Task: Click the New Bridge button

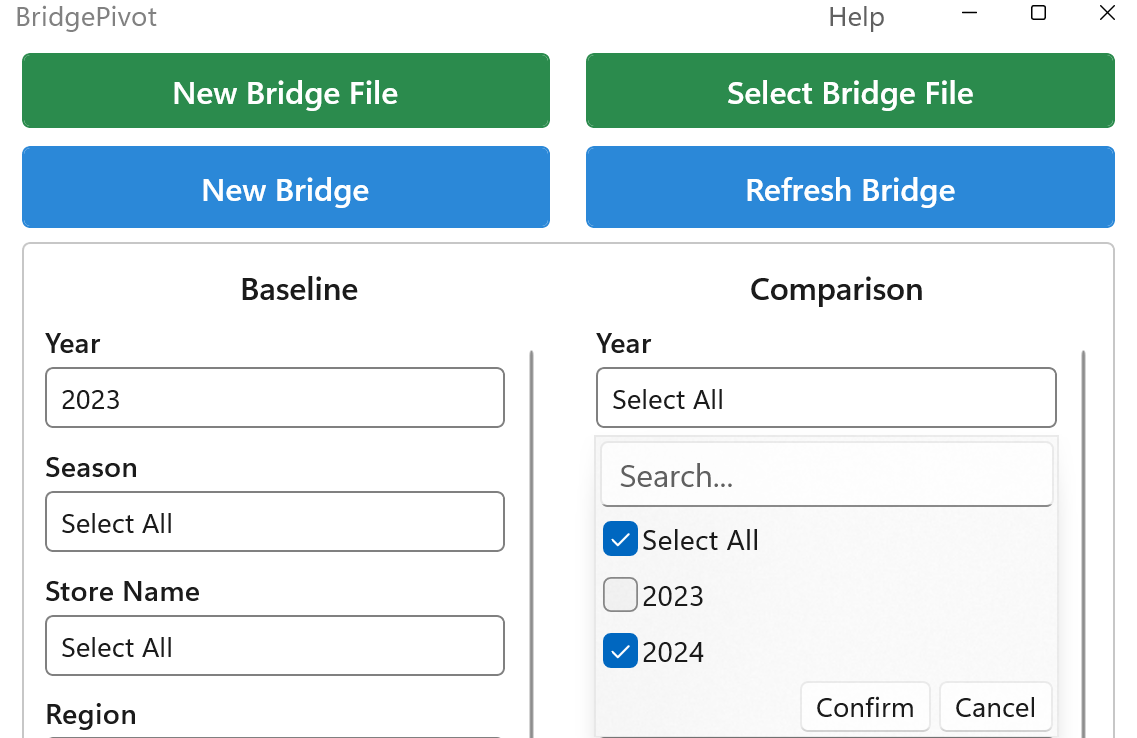Action: pos(285,187)
